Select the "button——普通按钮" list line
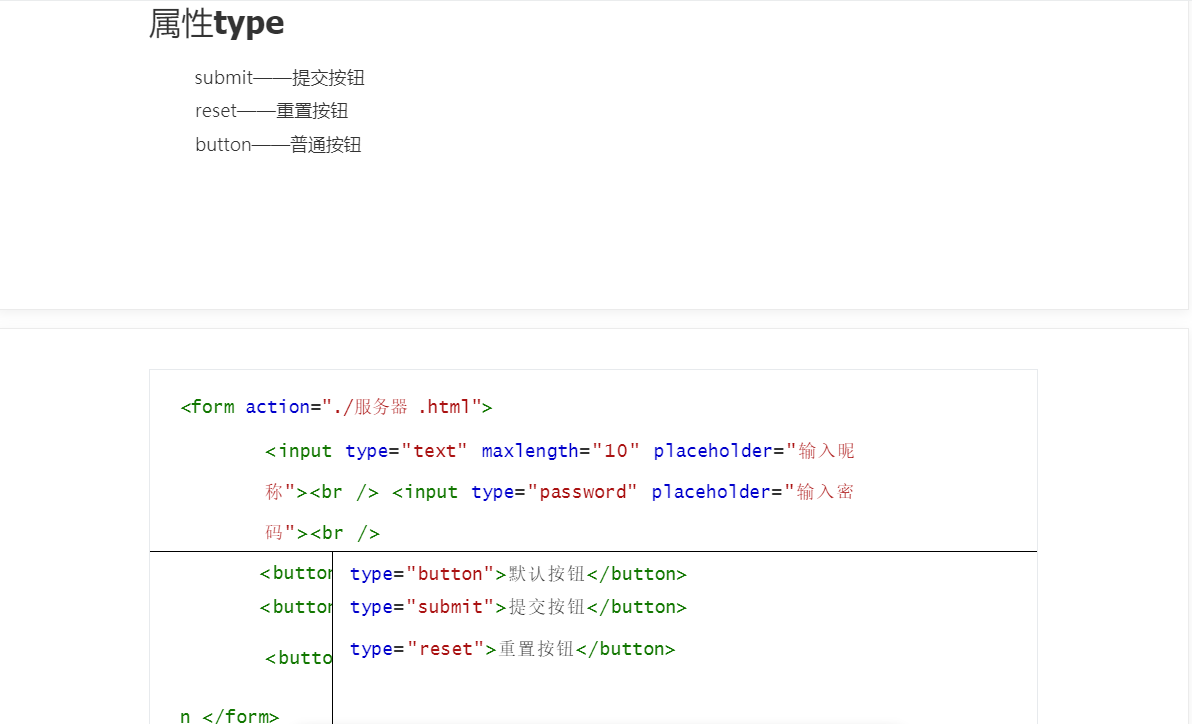 pyautogui.click(x=278, y=145)
